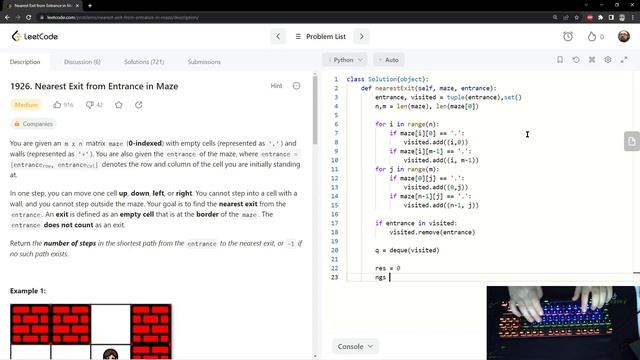Open the Python language dropdown

click(x=344, y=60)
